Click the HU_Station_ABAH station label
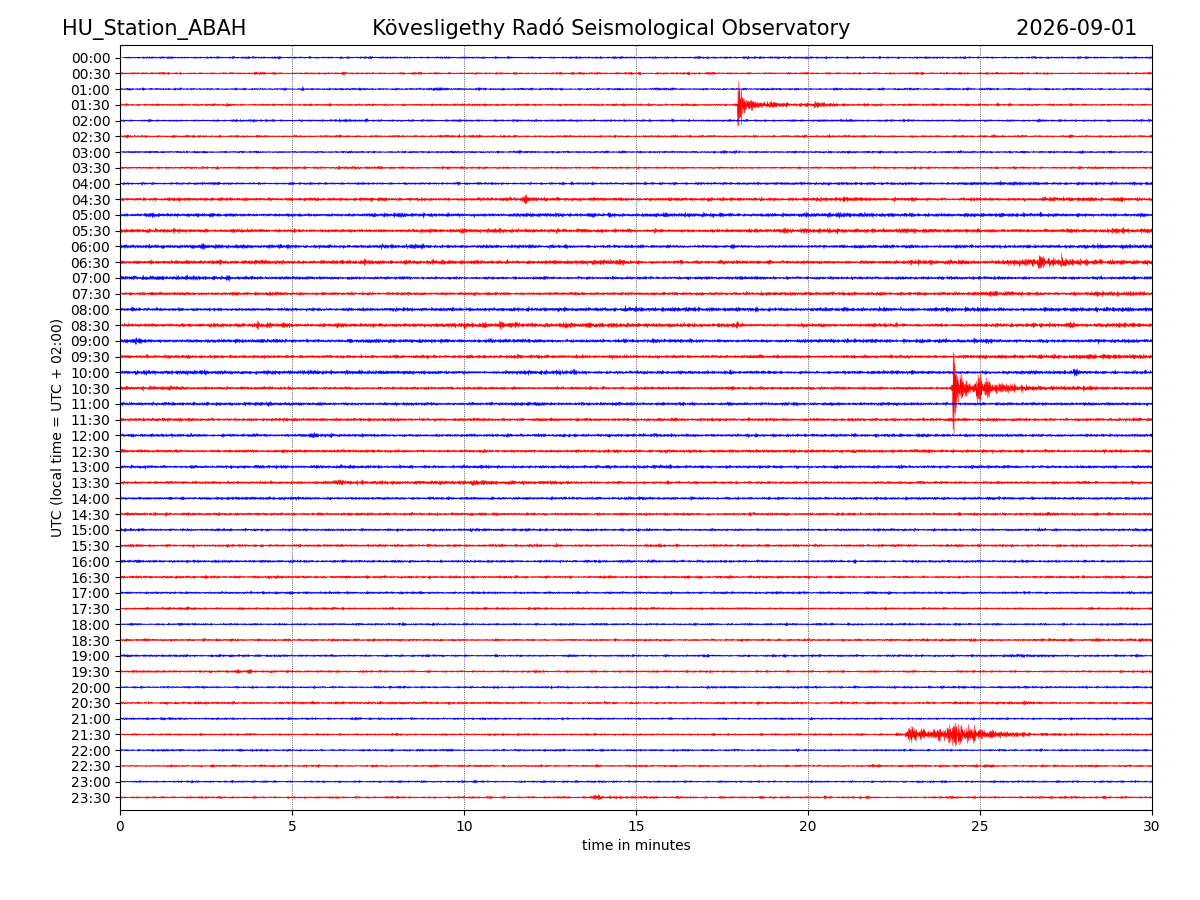Screen dimensions: 1200x900 click(154, 28)
